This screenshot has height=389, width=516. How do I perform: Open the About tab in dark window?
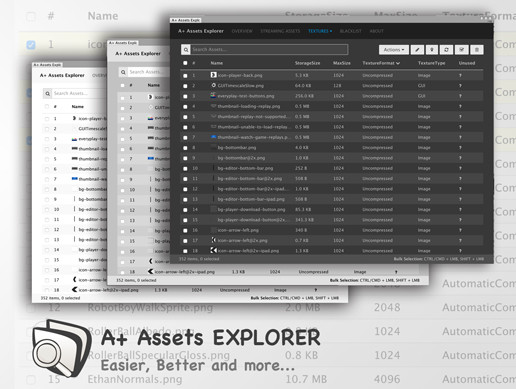[376, 31]
